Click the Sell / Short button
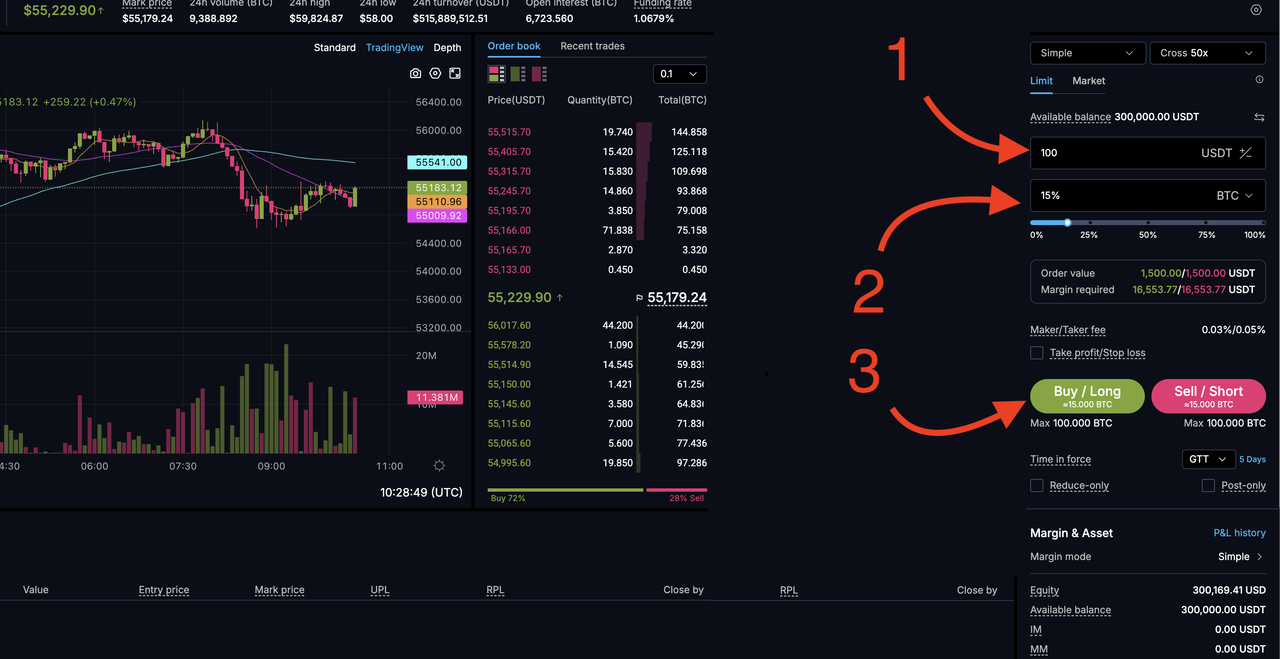Image resolution: width=1280 pixels, height=659 pixels. [x=1208, y=396]
